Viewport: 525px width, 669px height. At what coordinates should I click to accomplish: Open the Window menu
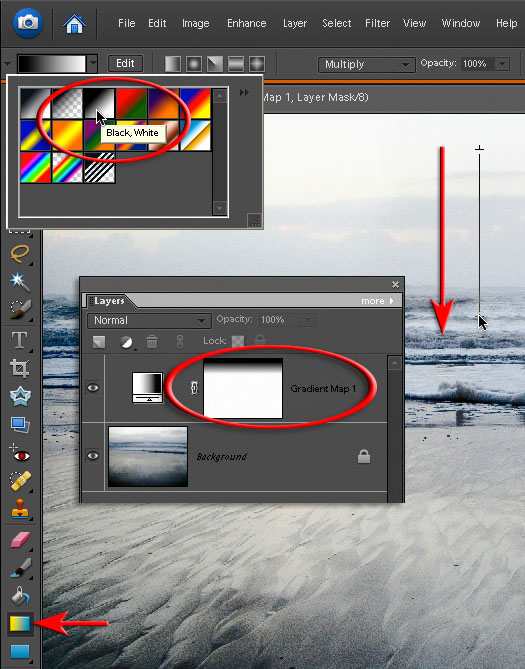[461, 23]
